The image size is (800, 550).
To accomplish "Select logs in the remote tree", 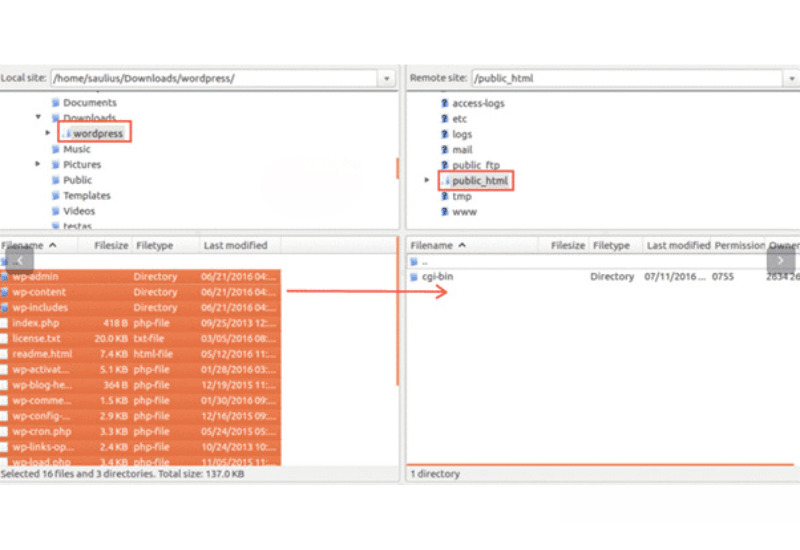I will (462, 134).
